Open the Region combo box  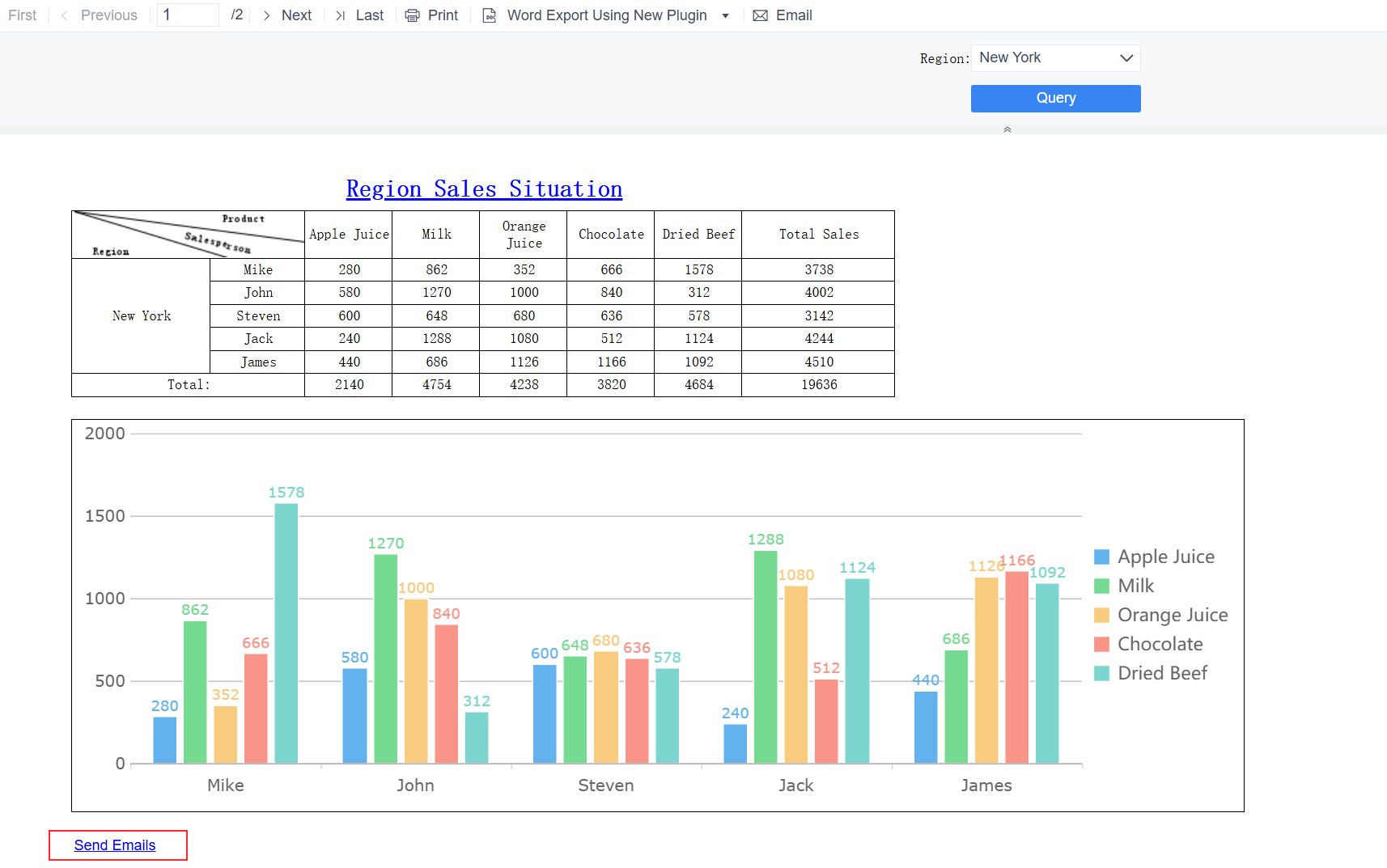click(x=1056, y=57)
